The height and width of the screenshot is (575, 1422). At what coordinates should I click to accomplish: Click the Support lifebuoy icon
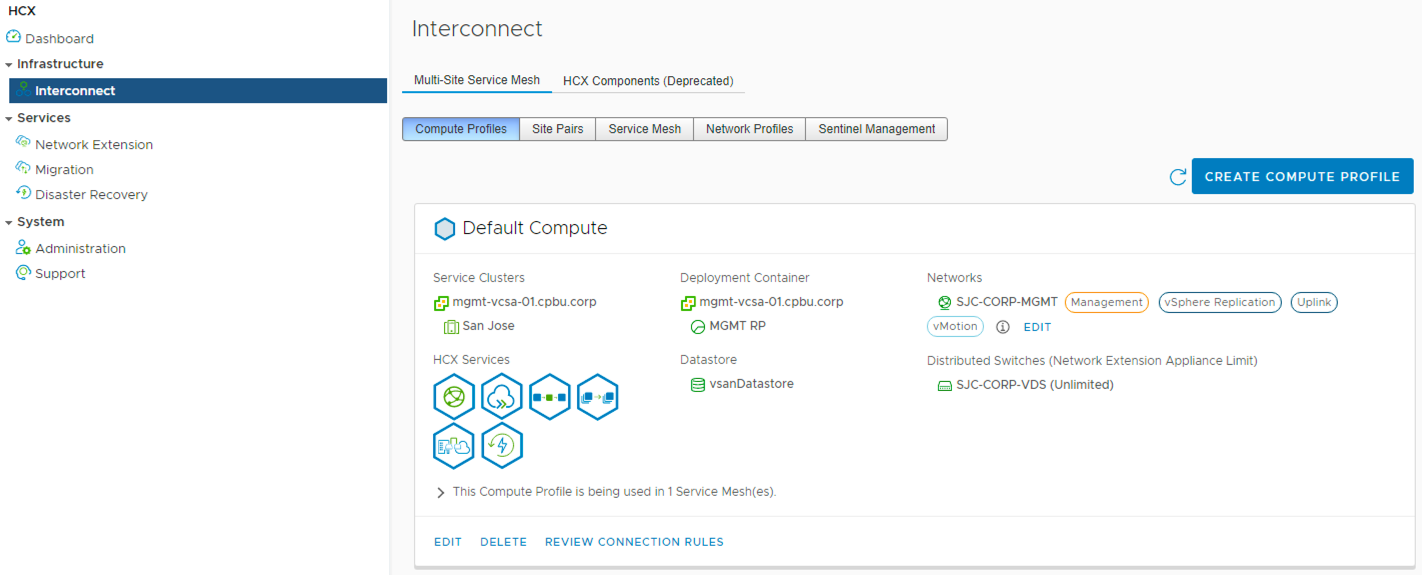coord(23,272)
